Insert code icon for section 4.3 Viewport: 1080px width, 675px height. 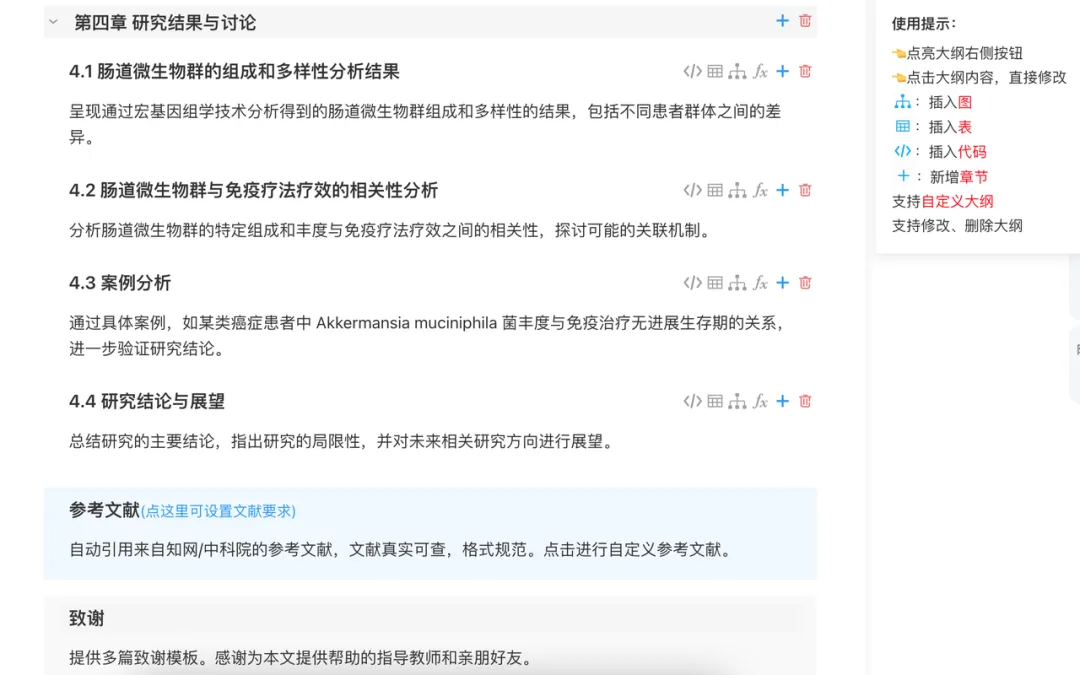[692, 283]
